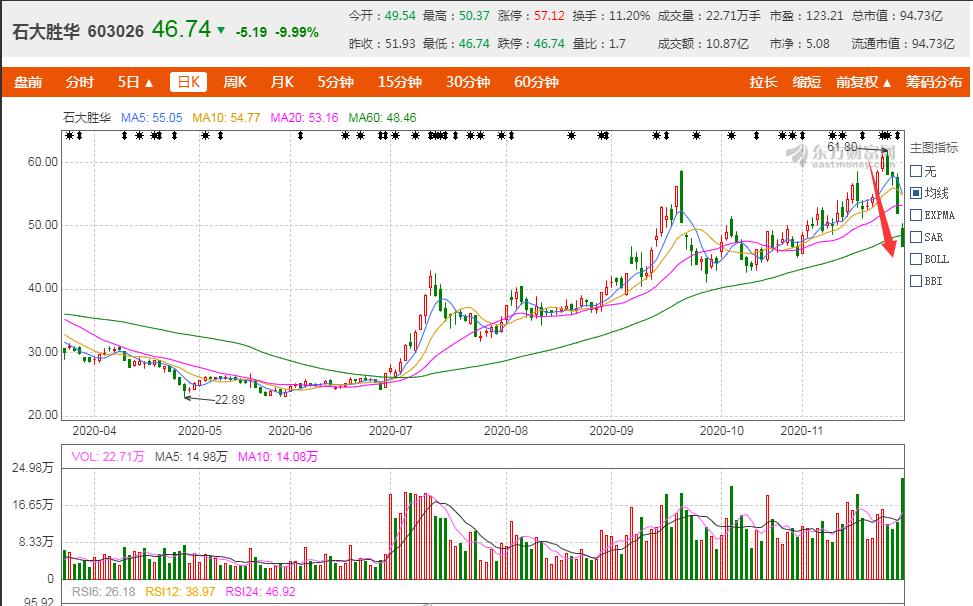This screenshot has height=606, width=973.
Task: Select the 日K daily candlestick tab
Action: [x=189, y=82]
